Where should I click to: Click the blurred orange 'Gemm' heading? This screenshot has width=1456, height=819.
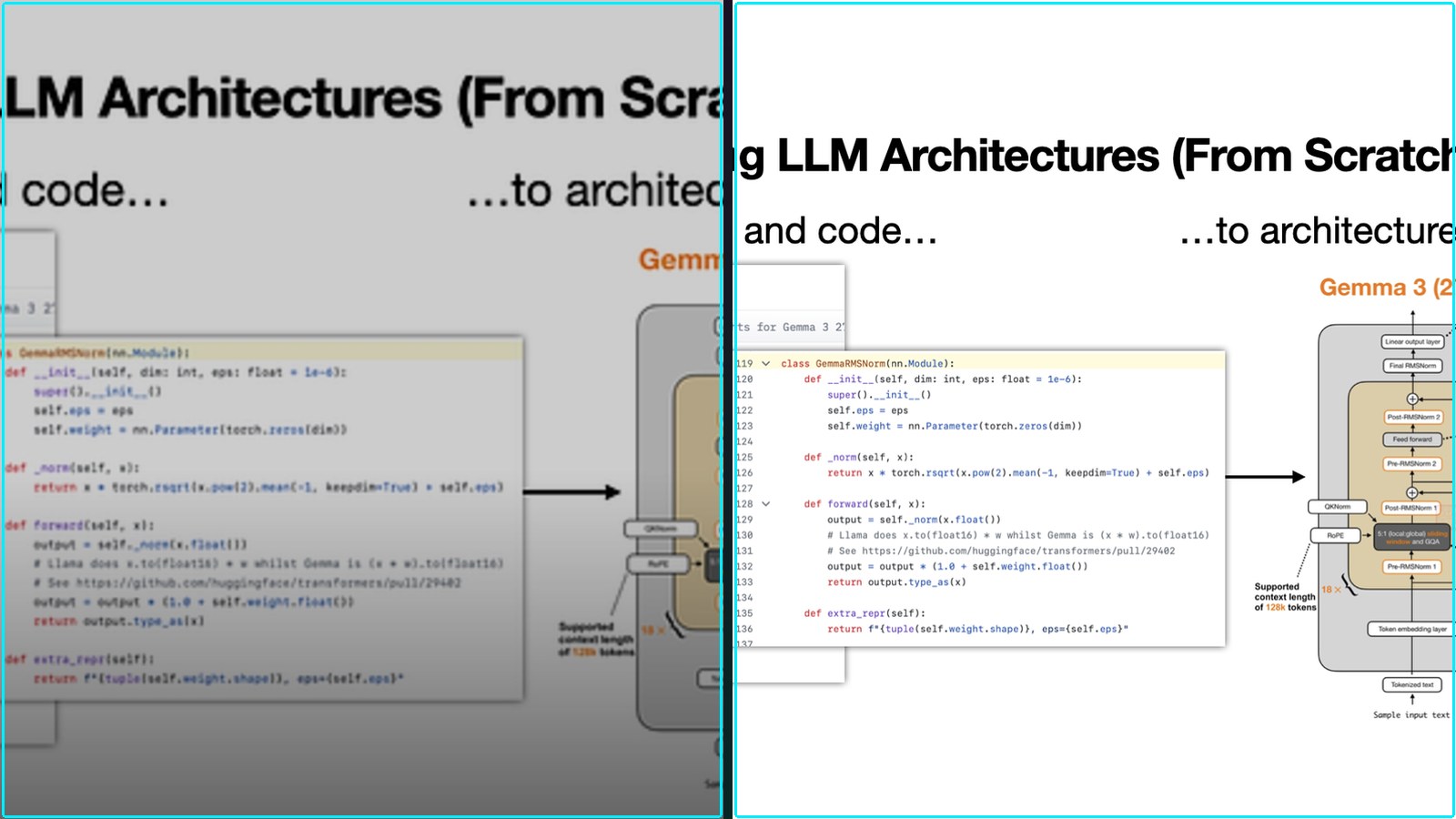point(680,259)
